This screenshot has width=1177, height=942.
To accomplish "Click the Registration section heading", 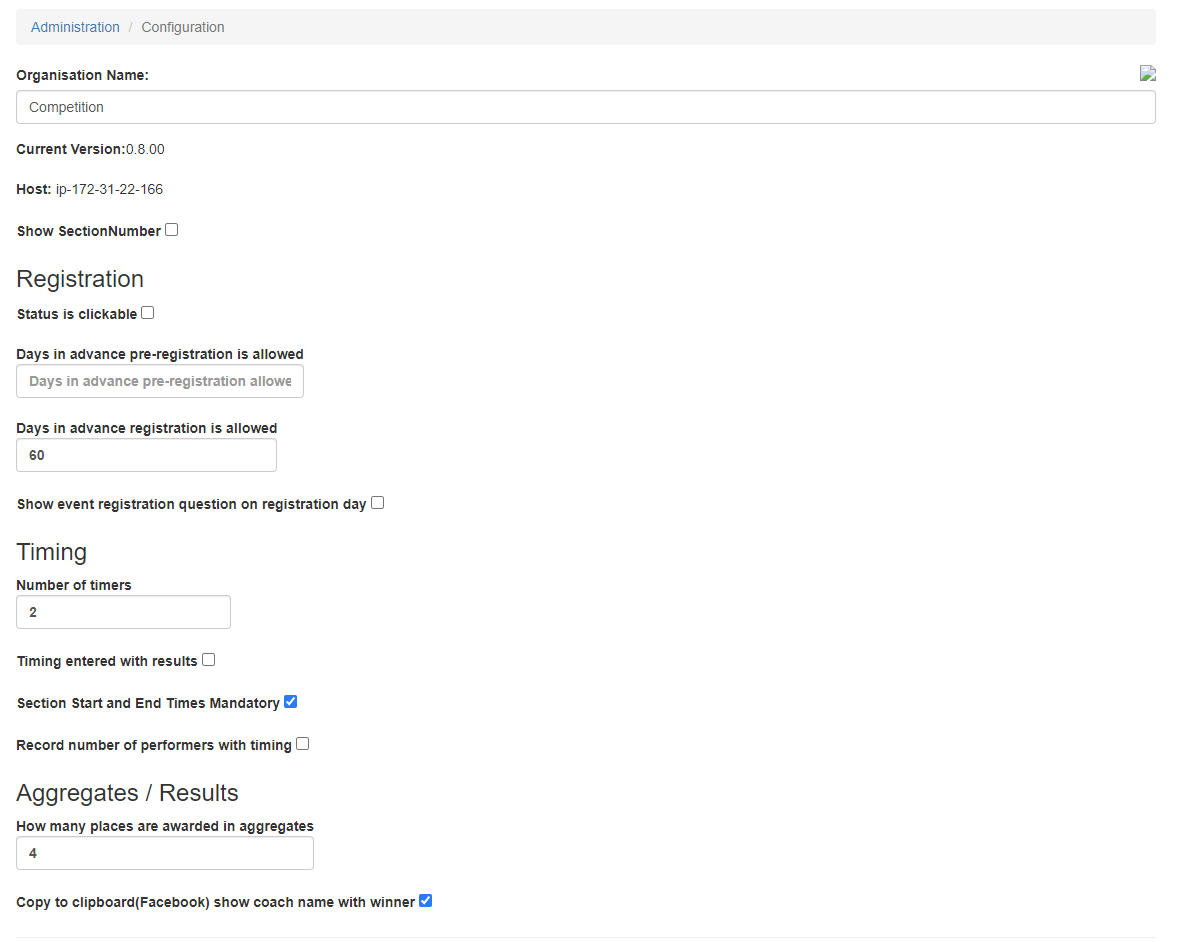I will coord(80,279).
